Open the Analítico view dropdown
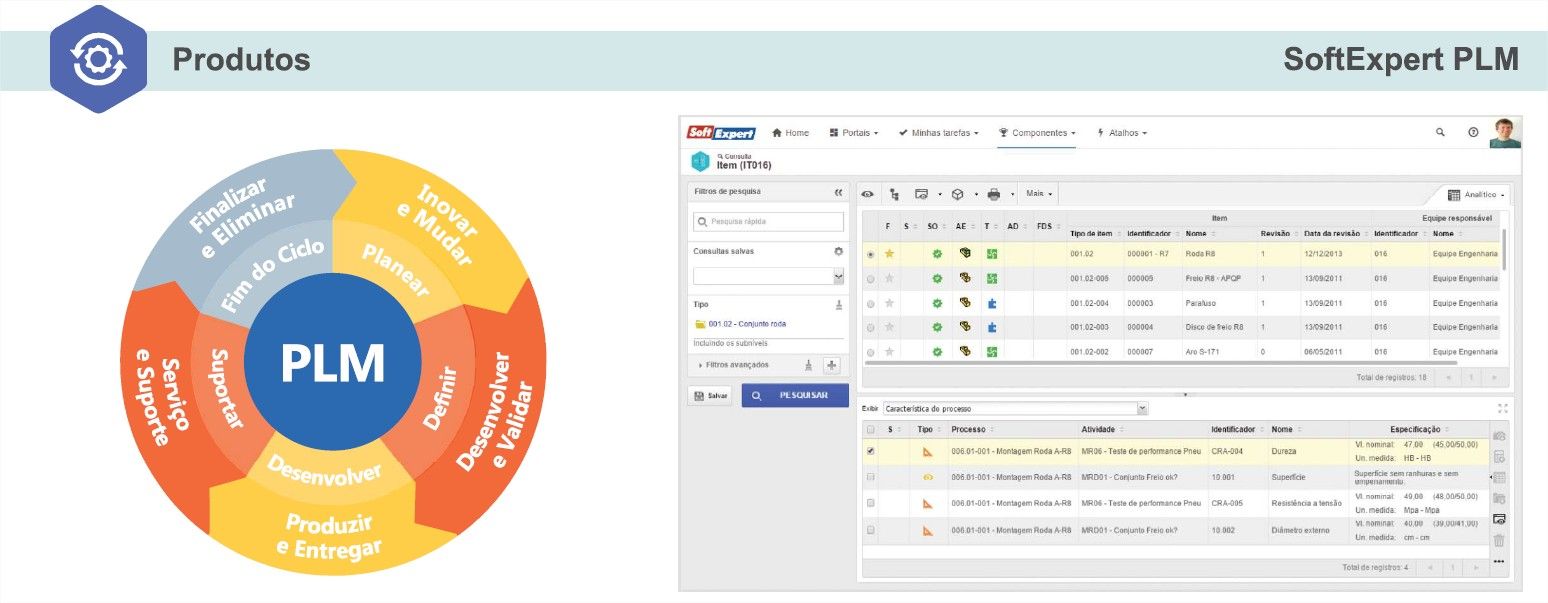 1477,194
